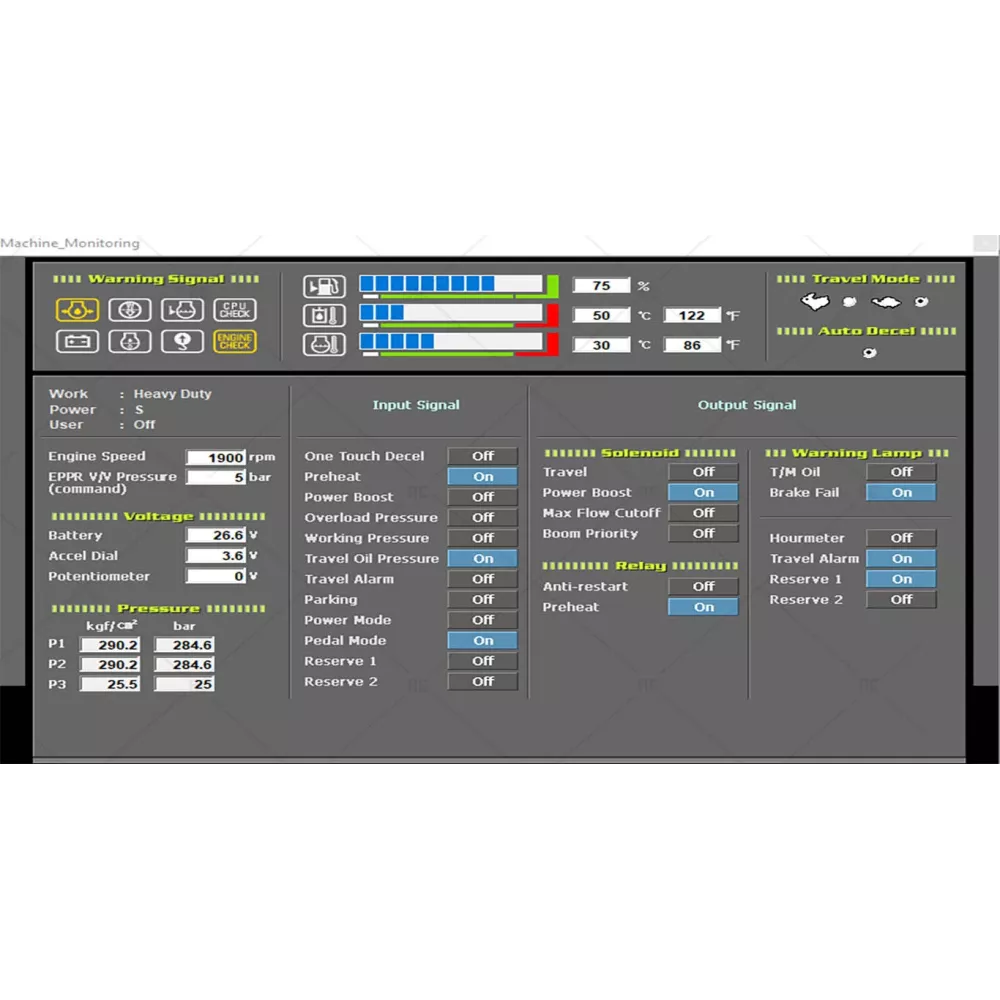
Task: Click the fuel level progress bar
Action: (451, 285)
